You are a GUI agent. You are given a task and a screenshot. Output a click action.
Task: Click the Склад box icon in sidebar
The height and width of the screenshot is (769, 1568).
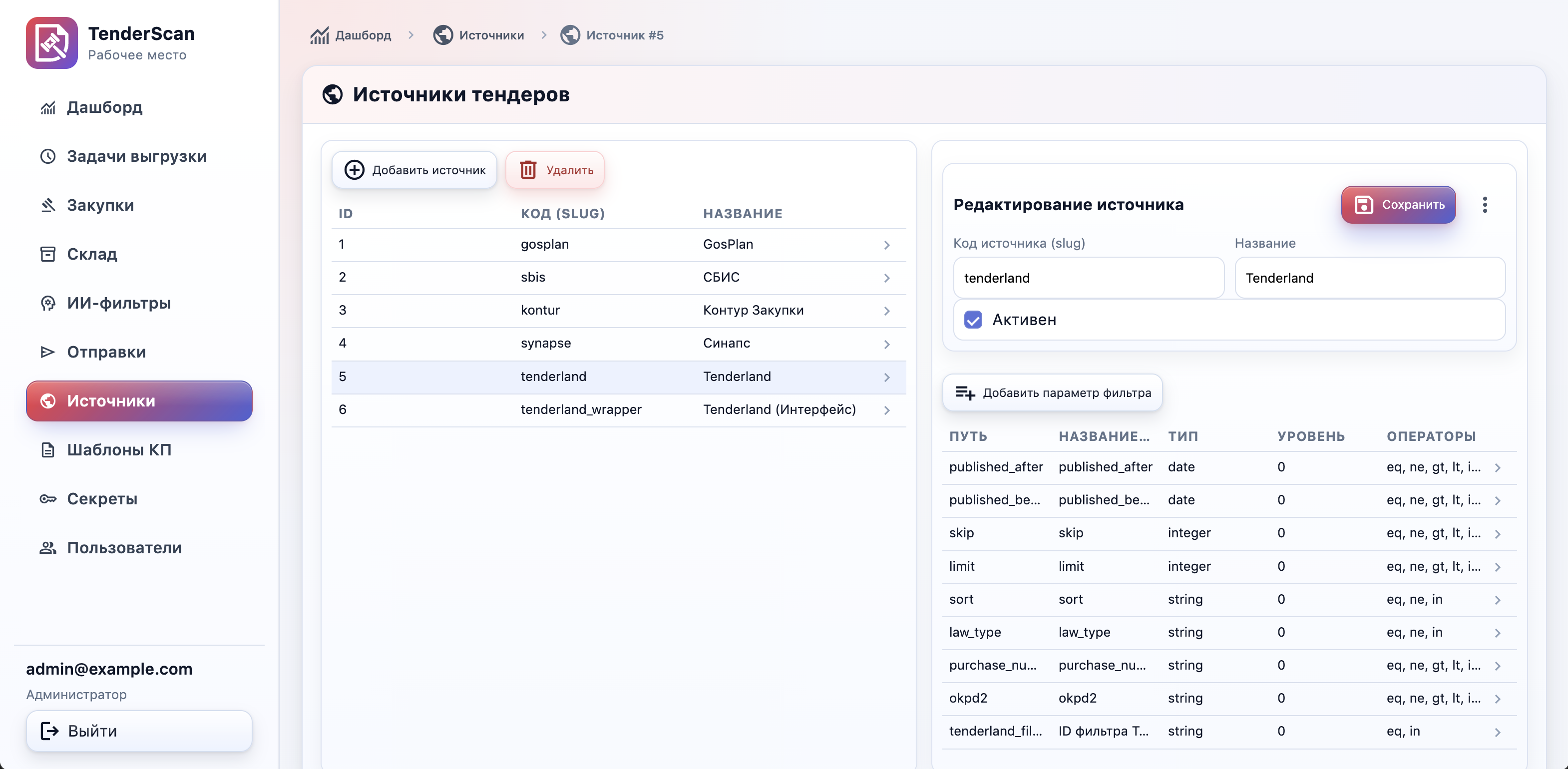point(48,254)
